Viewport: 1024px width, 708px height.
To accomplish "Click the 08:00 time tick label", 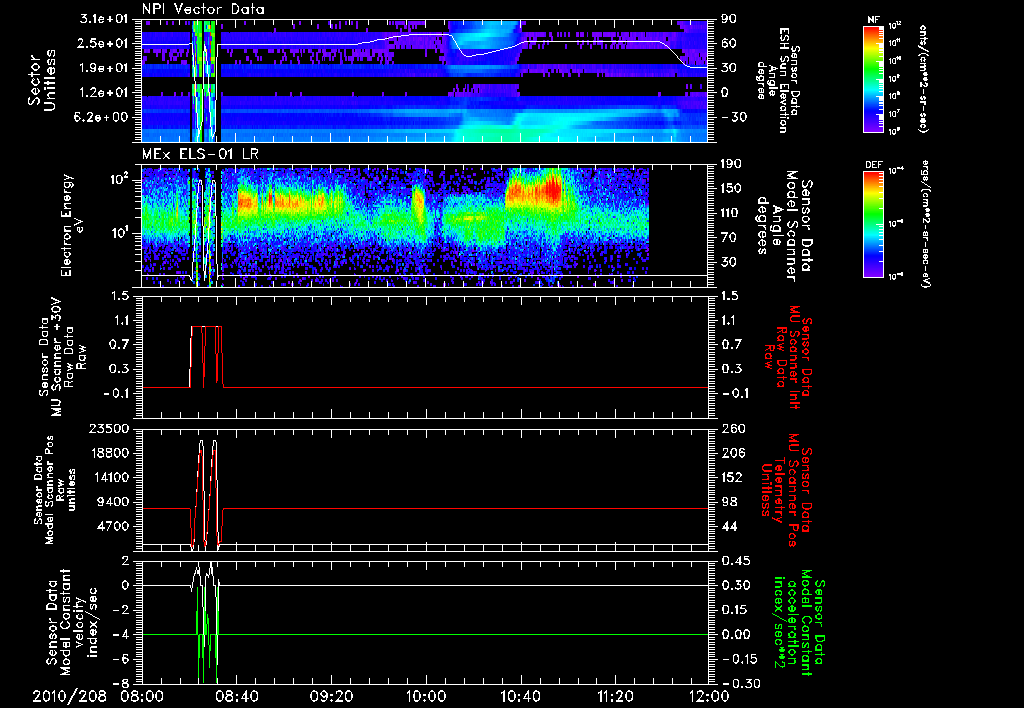I will pos(142,696).
